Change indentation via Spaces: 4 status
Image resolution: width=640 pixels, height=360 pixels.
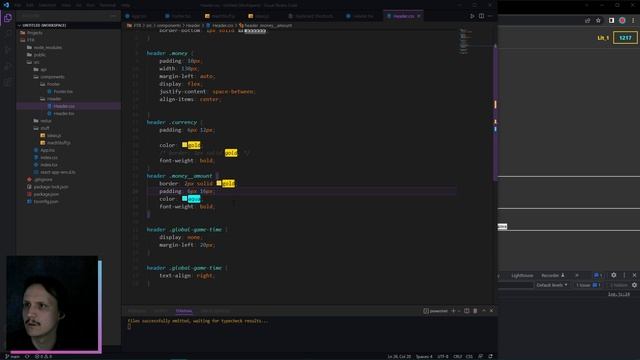(424, 356)
